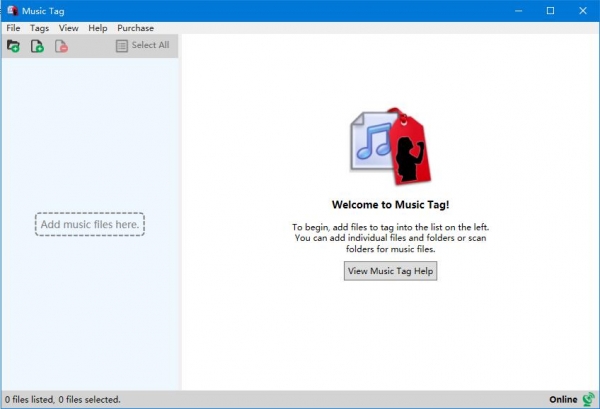The image size is (600, 409).
Task: Open the Help menu
Action: click(x=98, y=28)
